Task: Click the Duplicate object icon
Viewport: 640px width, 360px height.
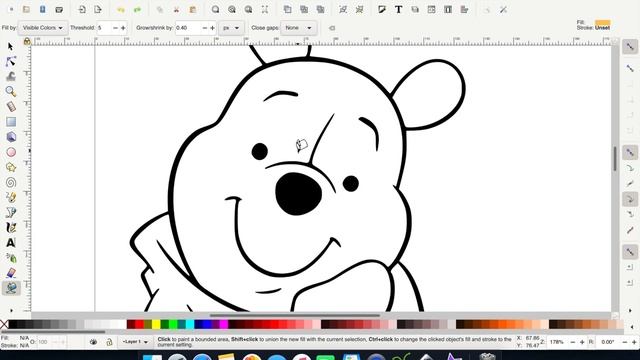Action: tap(288, 9)
